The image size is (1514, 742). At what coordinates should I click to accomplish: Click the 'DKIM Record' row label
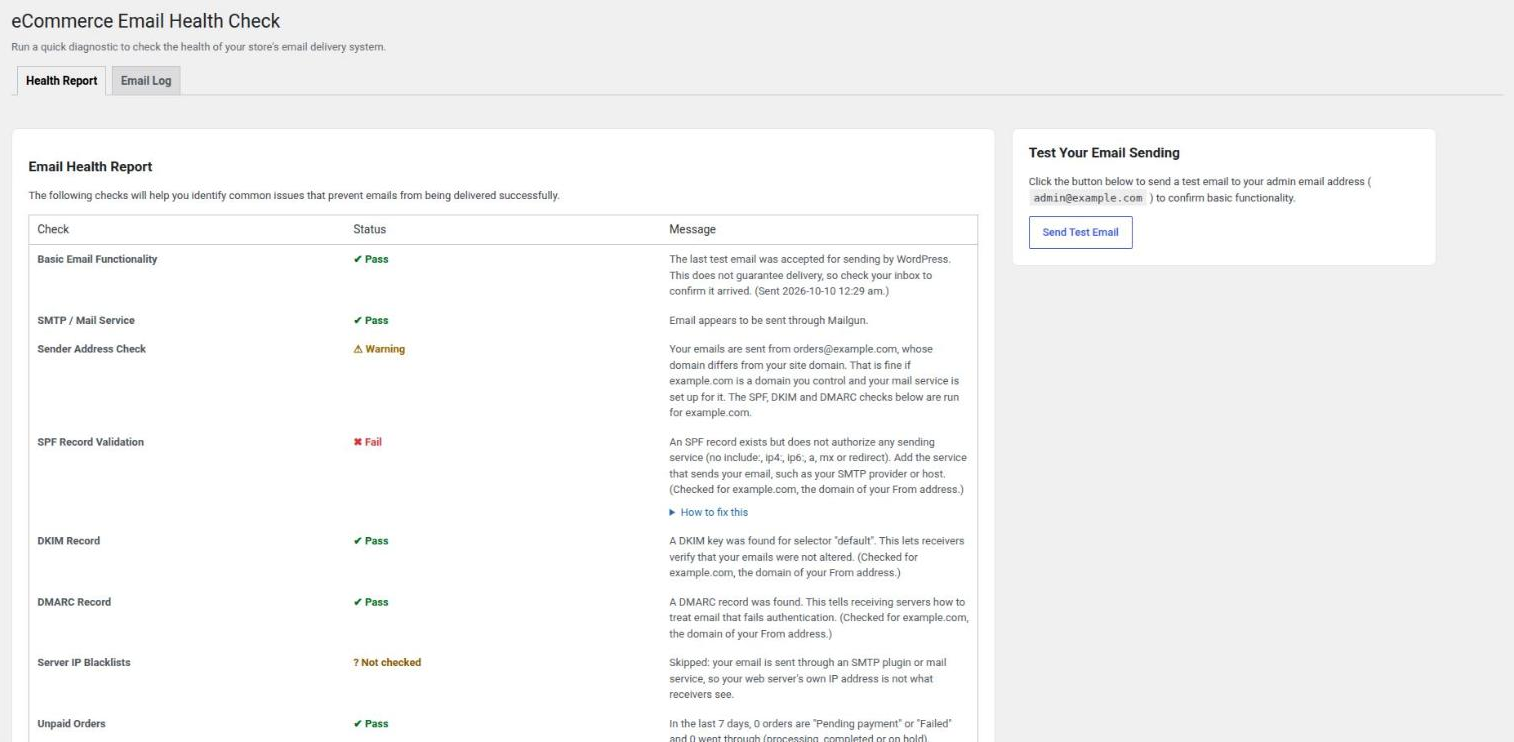point(68,541)
